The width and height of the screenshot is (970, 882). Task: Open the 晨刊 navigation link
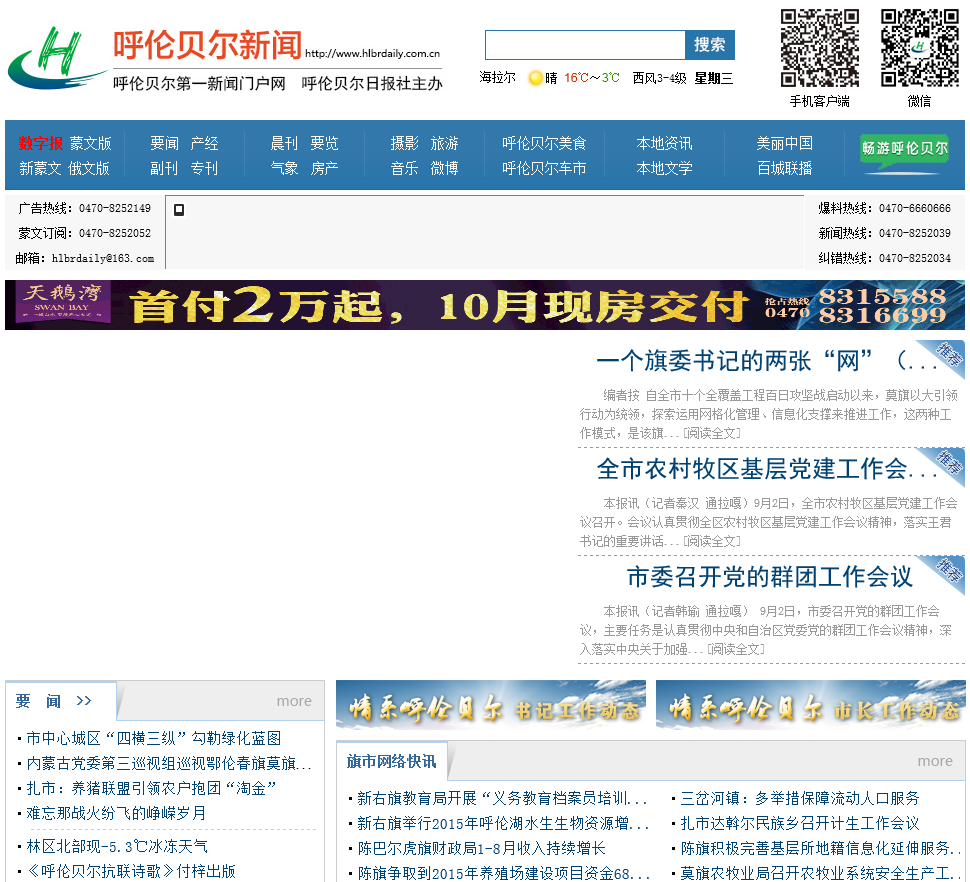click(285, 143)
